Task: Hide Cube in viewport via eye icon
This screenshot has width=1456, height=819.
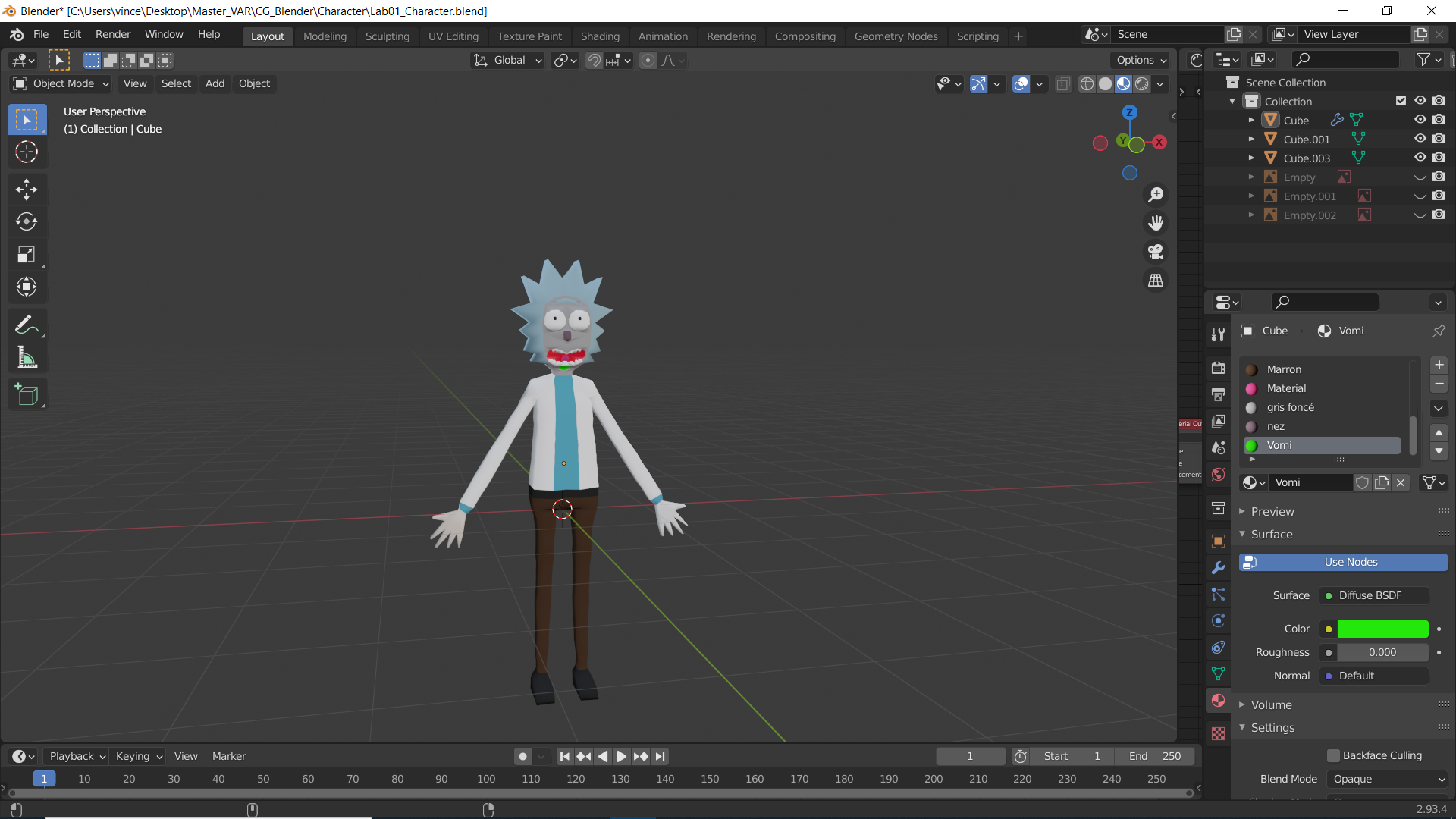Action: point(1420,120)
